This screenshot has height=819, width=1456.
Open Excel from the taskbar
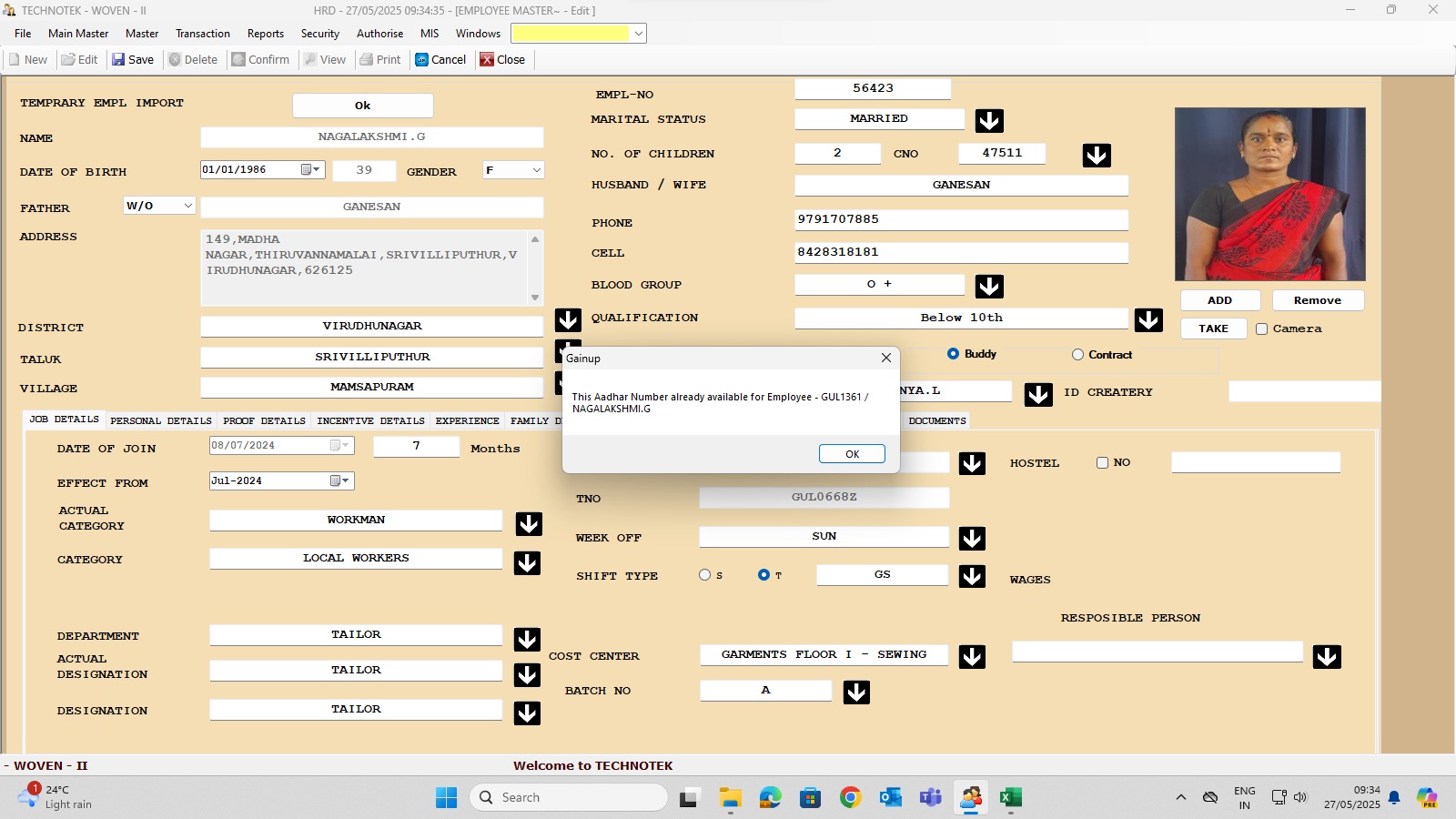coord(1010,798)
